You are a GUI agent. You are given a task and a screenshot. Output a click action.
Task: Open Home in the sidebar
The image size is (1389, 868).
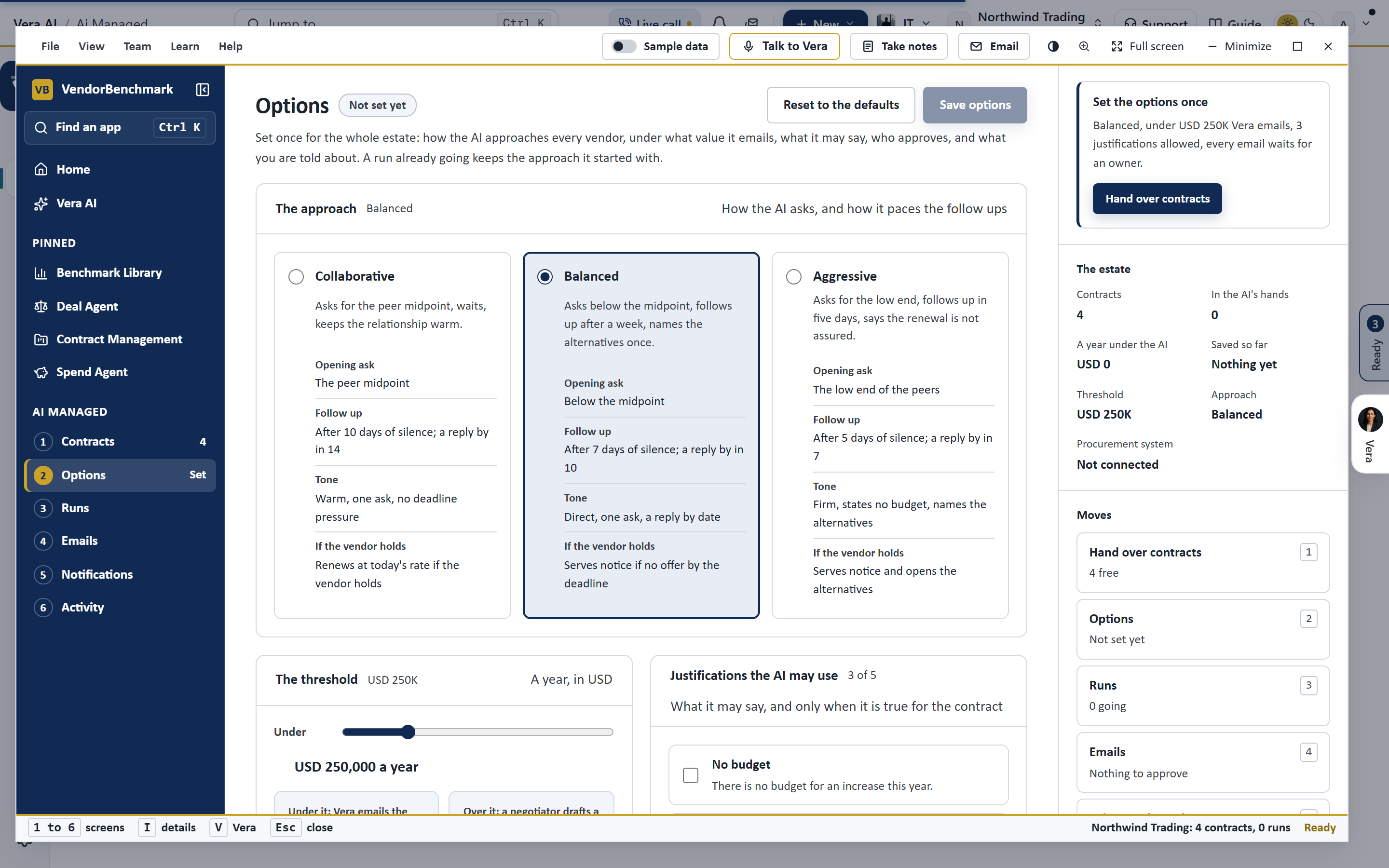(120, 169)
